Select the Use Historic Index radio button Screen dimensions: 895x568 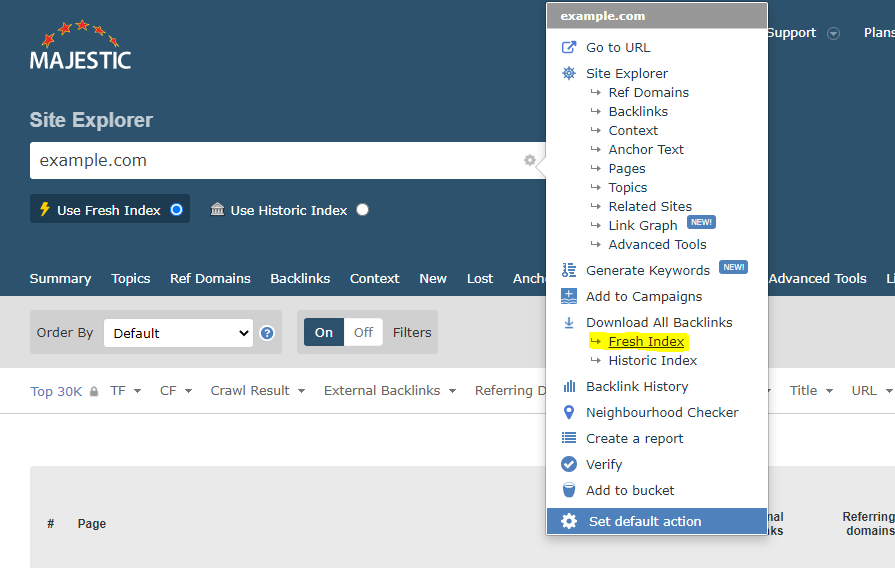(x=362, y=210)
